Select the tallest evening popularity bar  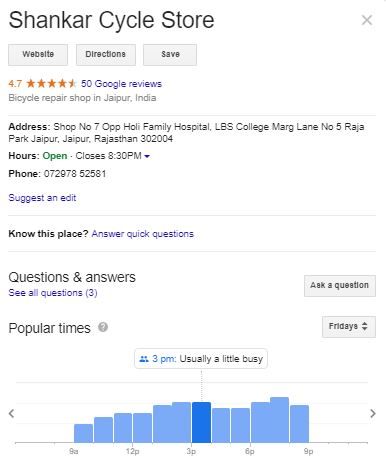(x=279, y=420)
